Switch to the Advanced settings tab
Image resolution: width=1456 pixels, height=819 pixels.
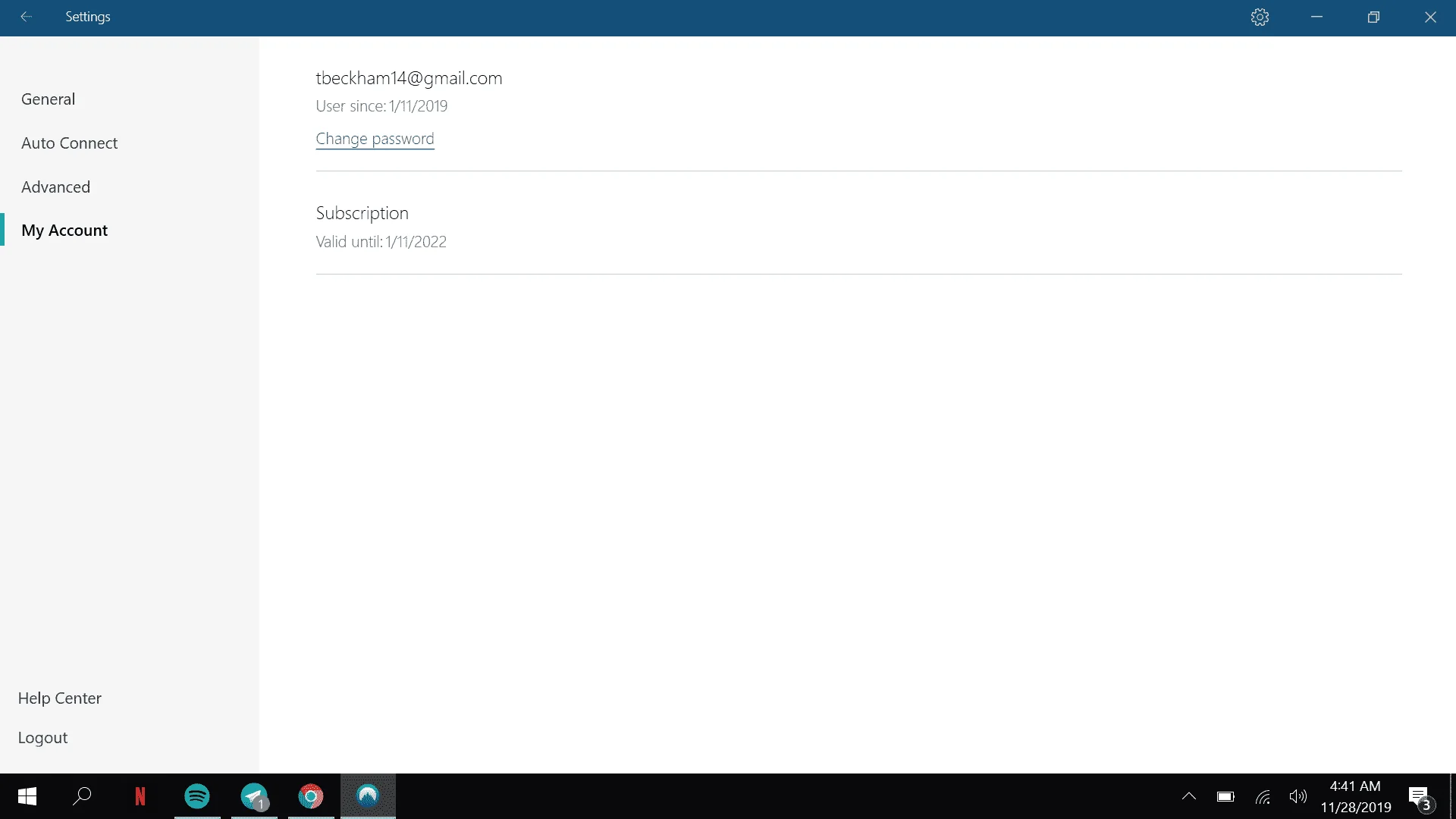(55, 187)
